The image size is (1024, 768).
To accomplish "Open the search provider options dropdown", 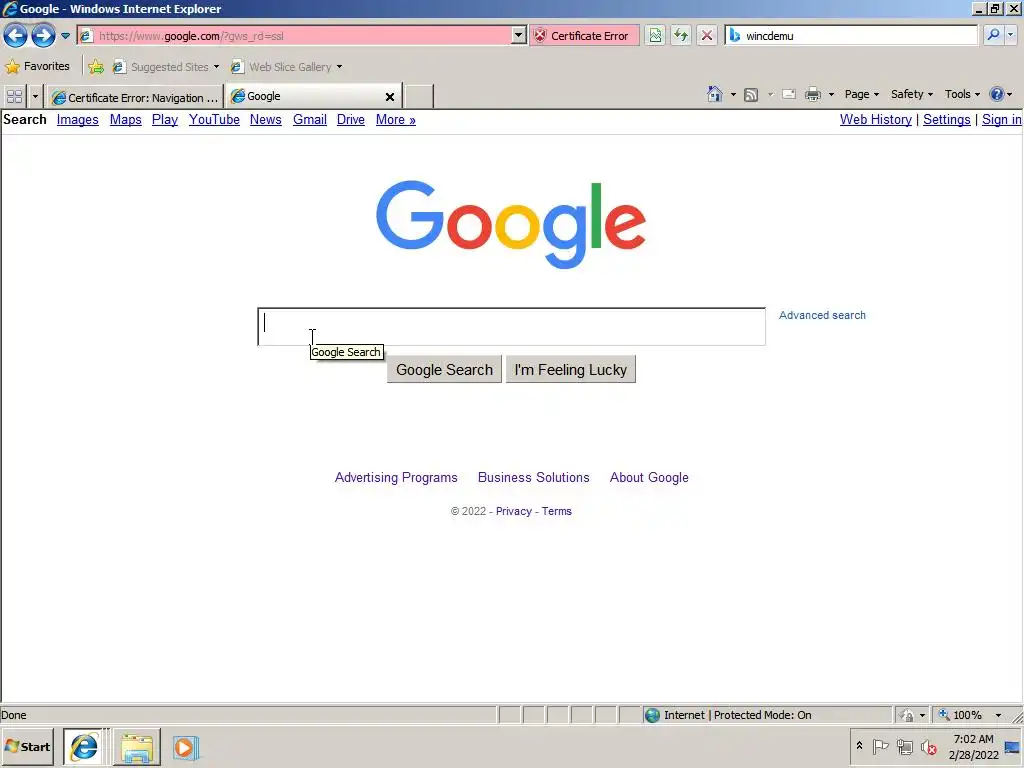I will pyautogui.click(x=1011, y=35).
